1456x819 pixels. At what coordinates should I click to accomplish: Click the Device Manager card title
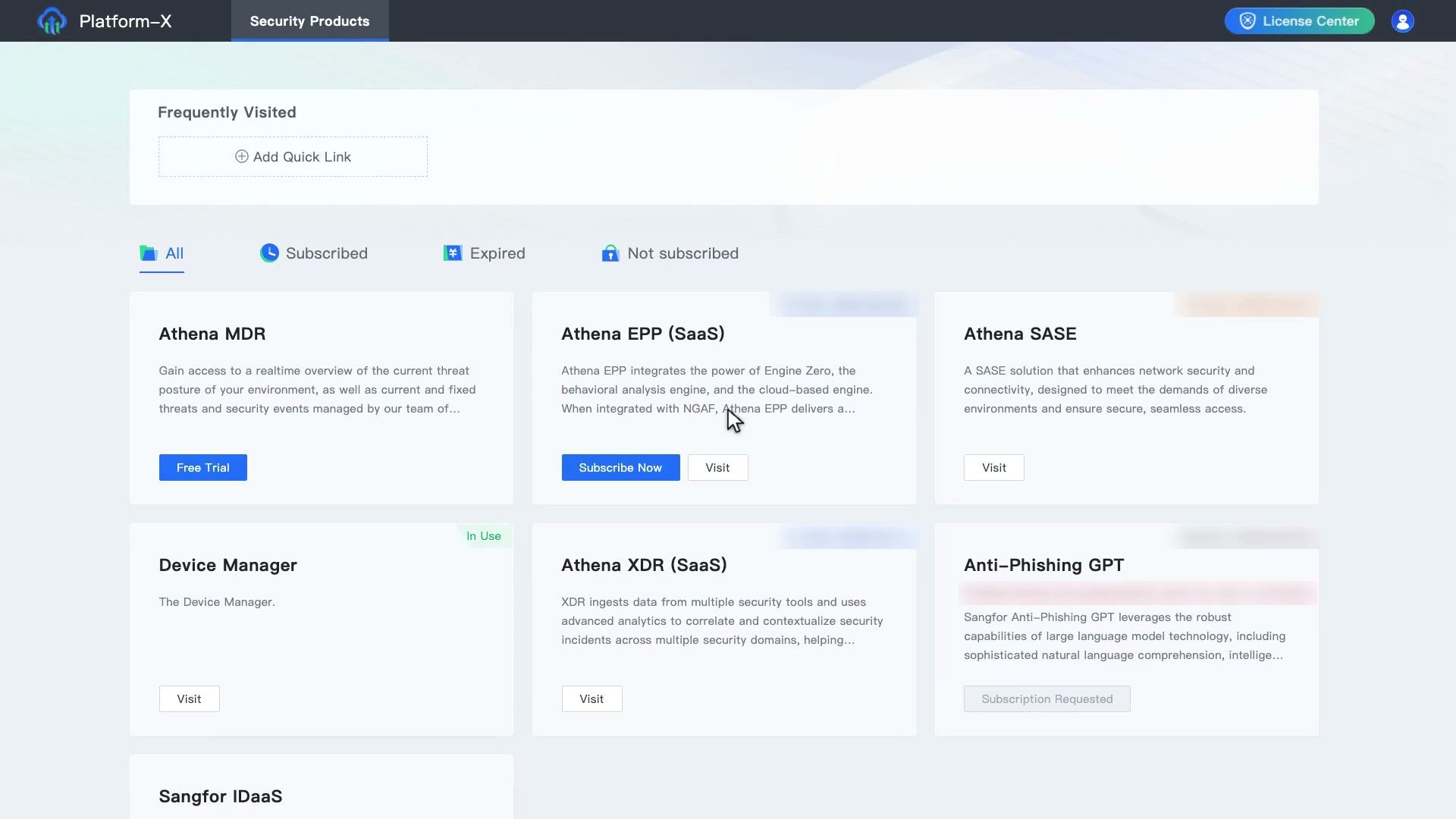point(227,565)
